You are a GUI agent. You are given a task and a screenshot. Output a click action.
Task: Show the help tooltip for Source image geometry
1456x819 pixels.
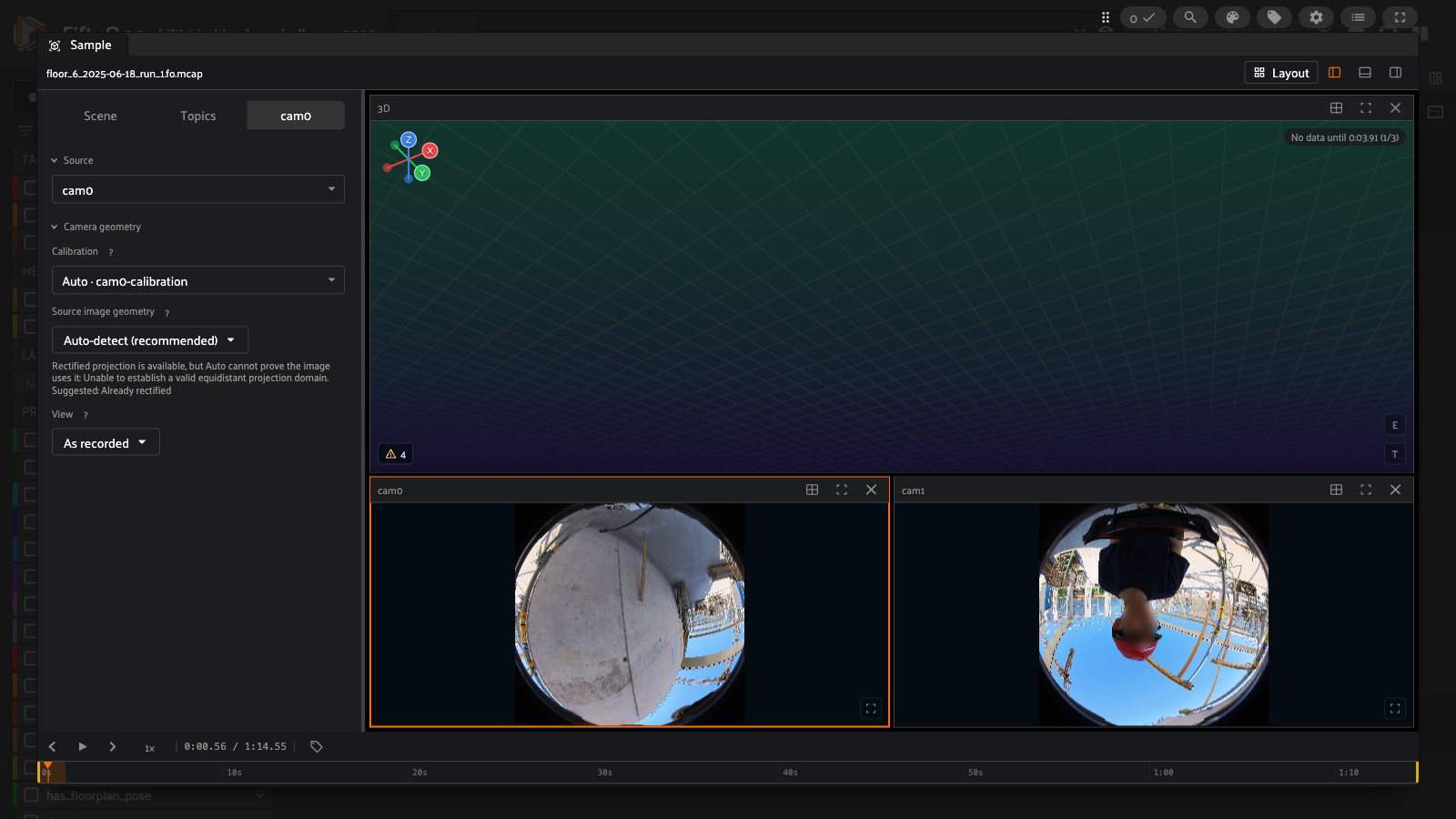pos(167,312)
